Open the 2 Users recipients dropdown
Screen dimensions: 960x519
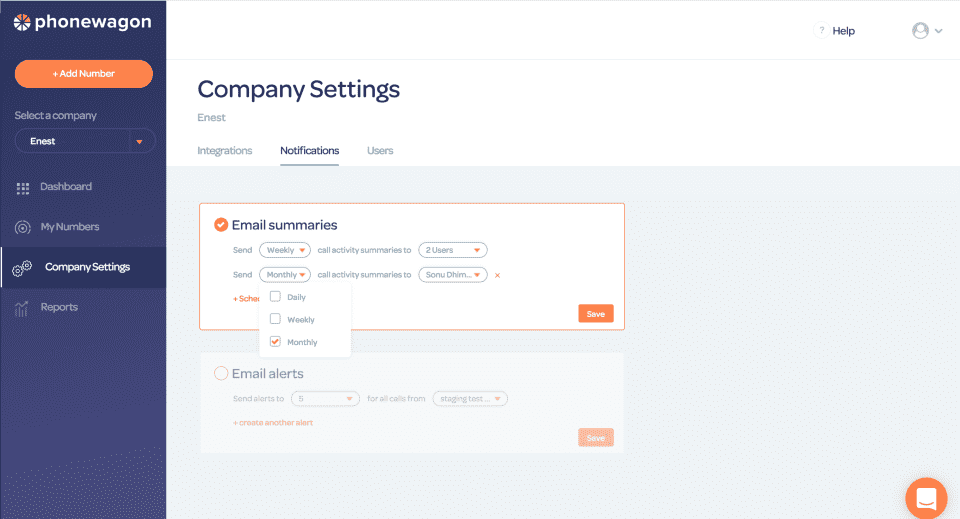452,250
